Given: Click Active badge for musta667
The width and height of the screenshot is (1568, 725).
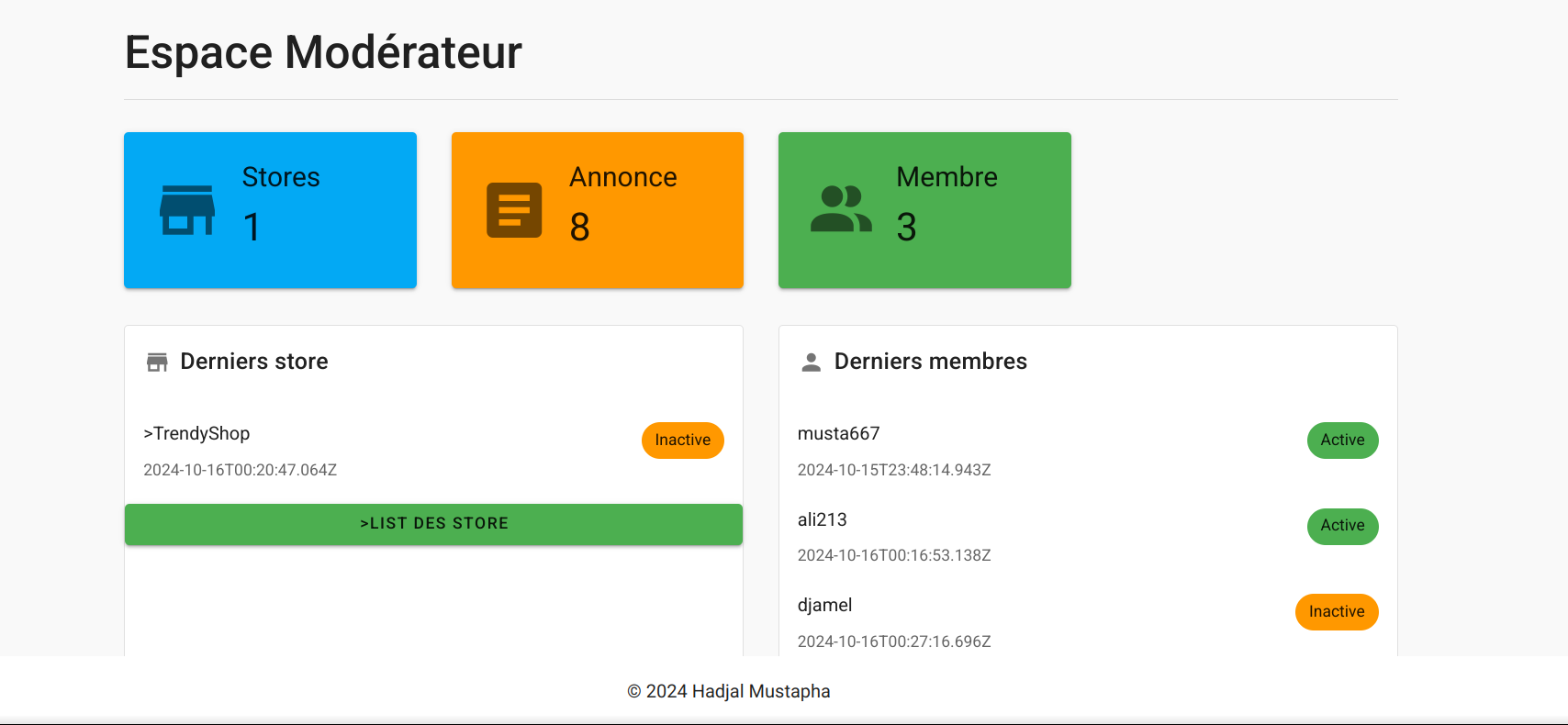Looking at the screenshot, I should 1342,441.
